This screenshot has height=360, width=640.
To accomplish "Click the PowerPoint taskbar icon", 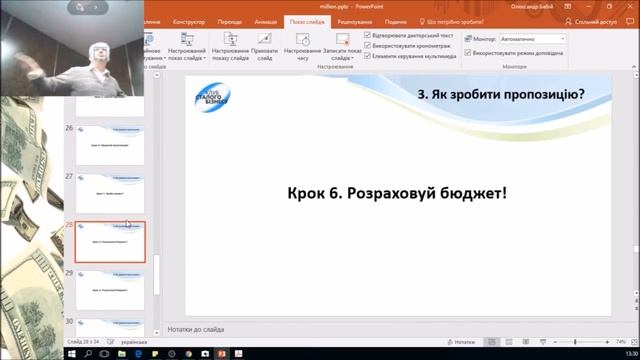I will 222,353.
